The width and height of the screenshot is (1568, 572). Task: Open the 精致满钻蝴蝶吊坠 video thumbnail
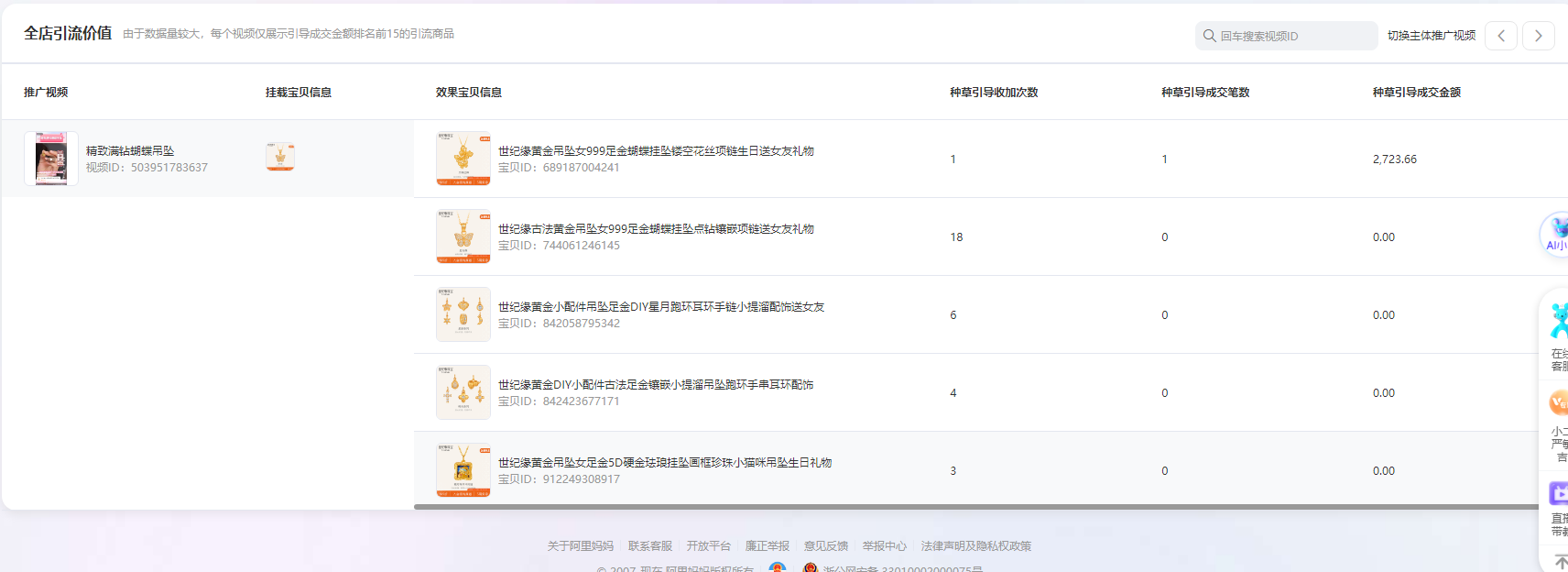tap(50, 159)
